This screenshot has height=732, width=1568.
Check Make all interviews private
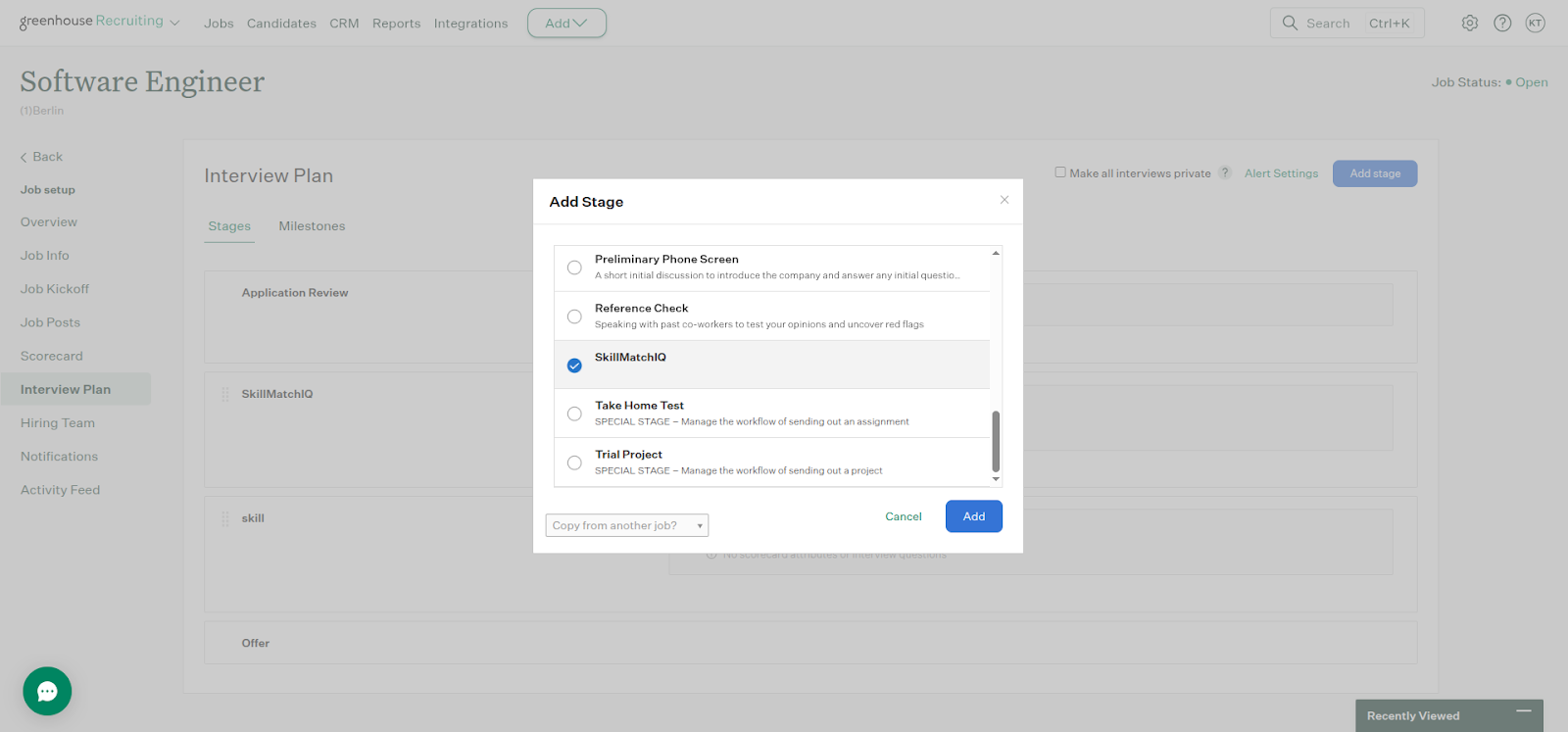[x=1059, y=172]
